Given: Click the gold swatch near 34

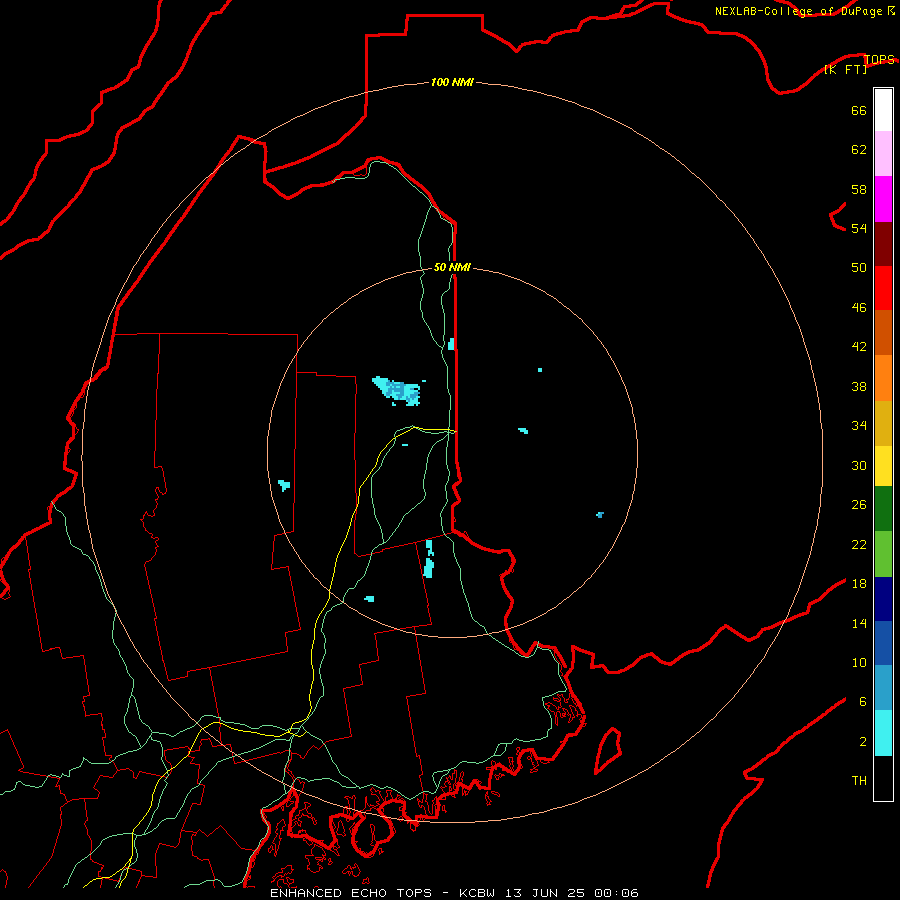Looking at the screenshot, I should [x=883, y=423].
